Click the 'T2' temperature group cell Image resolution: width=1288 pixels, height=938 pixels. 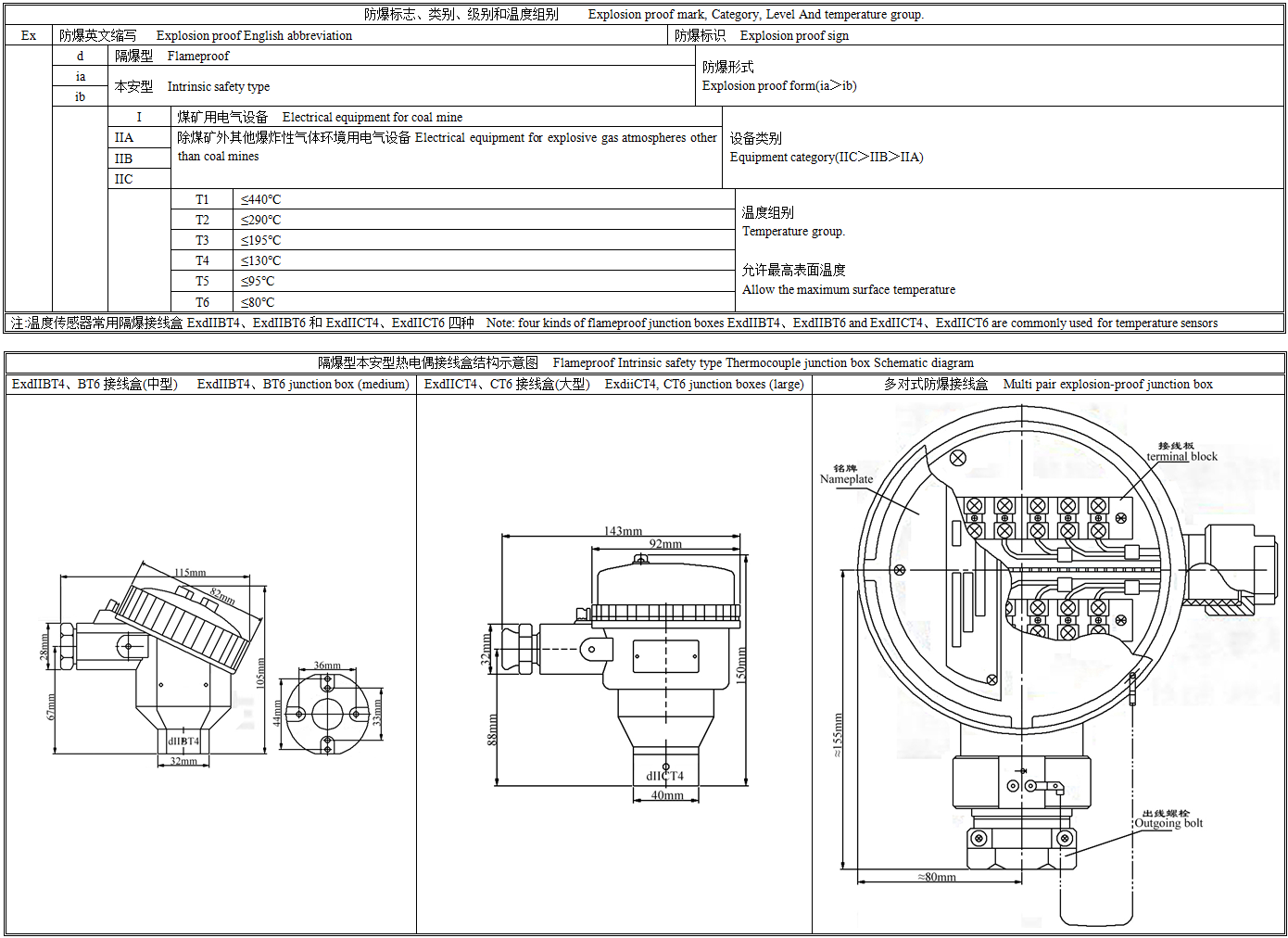coord(202,220)
